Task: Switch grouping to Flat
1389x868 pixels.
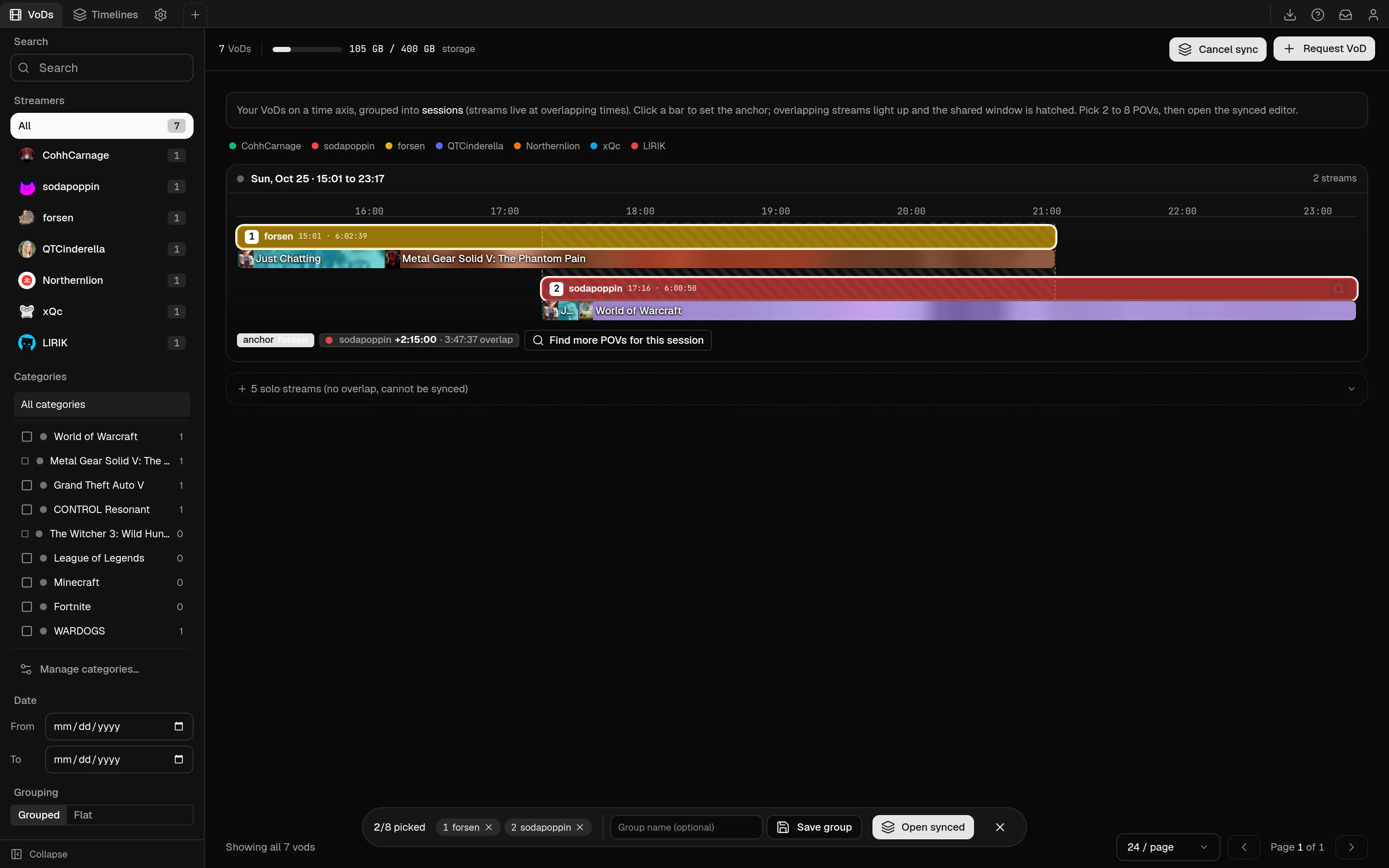Action: (x=82, y=815)
